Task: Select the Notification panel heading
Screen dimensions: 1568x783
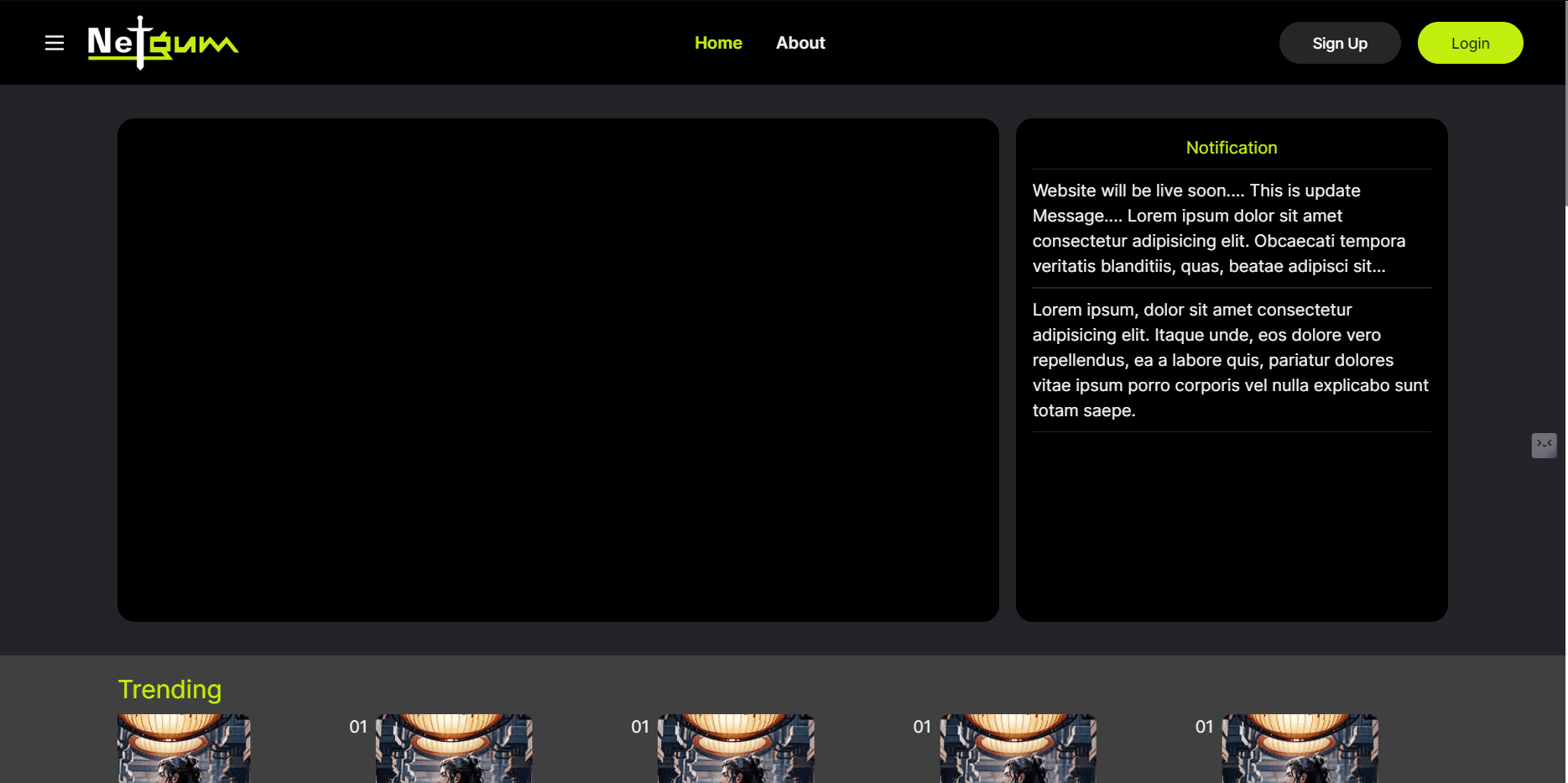Action: 1231,148
